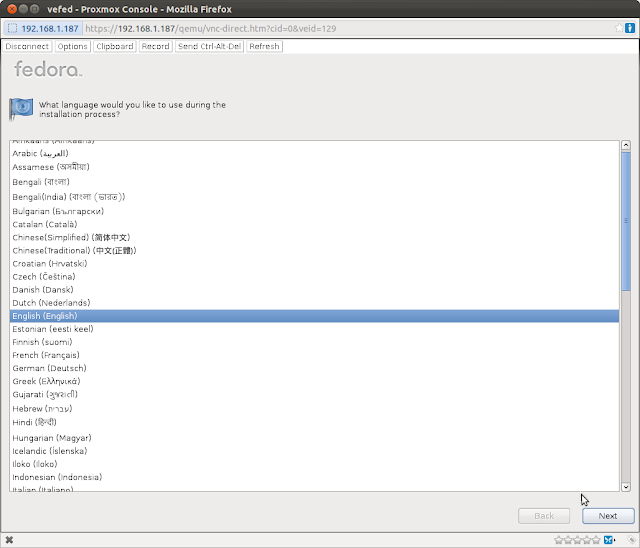The width and height of the screenshot is (640, 548).
Task: Select Bengali language row
Action: coord(314,182)
